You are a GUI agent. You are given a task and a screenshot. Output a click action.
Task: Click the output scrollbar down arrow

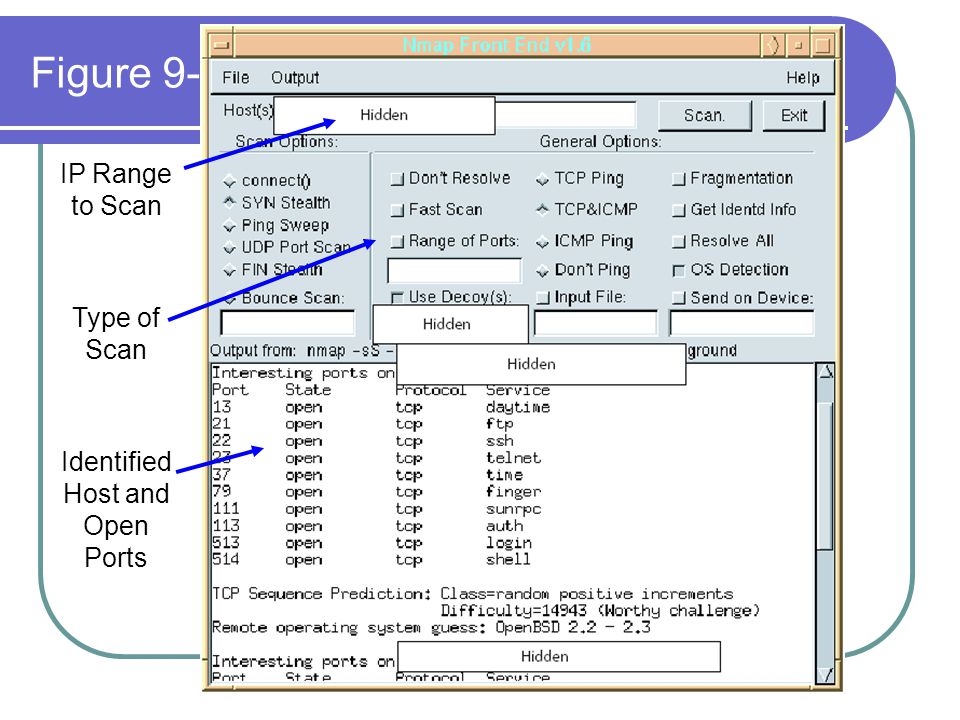coord(826,675)
